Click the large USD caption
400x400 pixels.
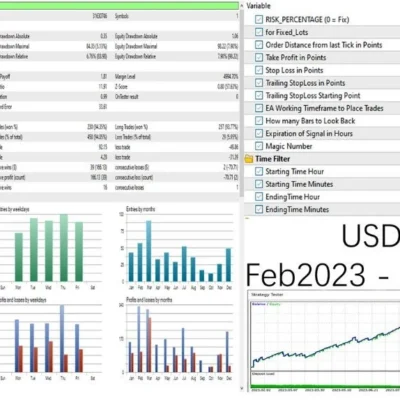click(x=371, y=236)
